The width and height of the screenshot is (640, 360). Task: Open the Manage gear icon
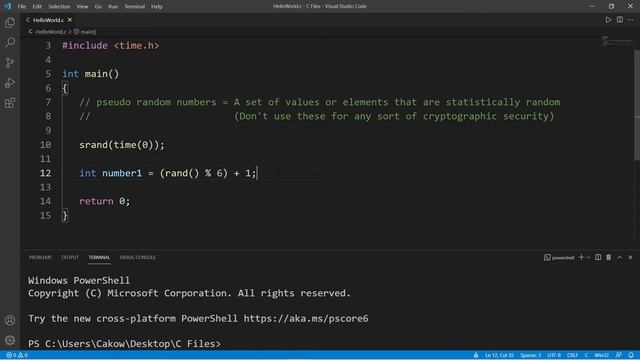point(10,340)
